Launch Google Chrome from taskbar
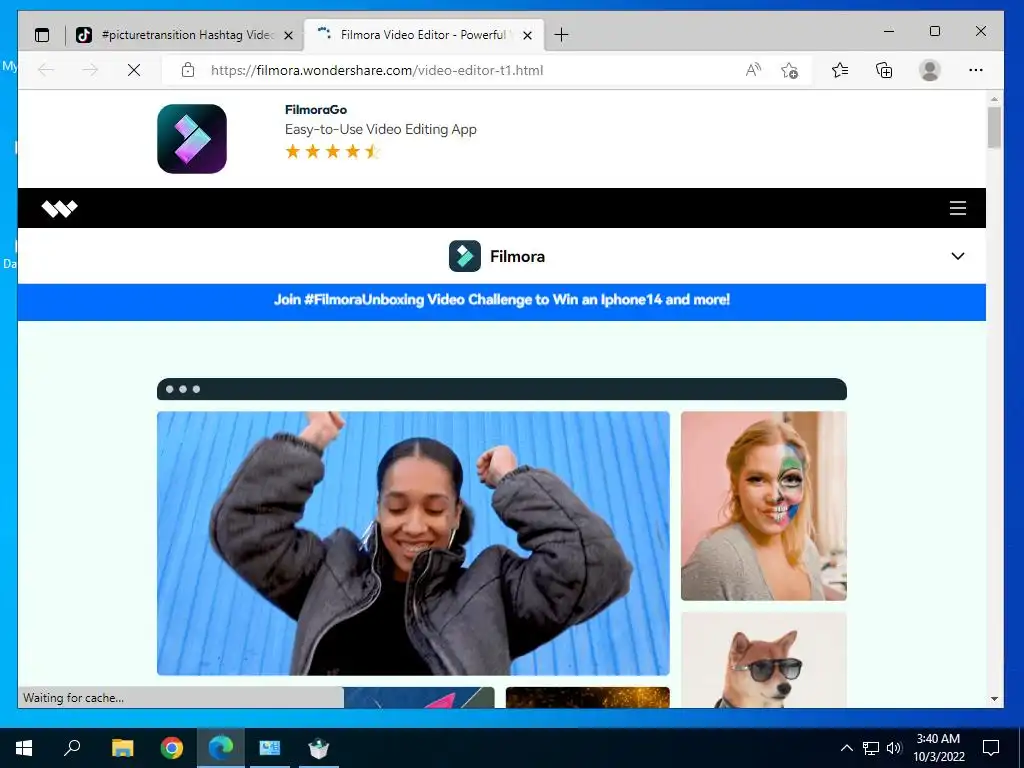Viewport: 1024px width, 768px height. [172, 748]
